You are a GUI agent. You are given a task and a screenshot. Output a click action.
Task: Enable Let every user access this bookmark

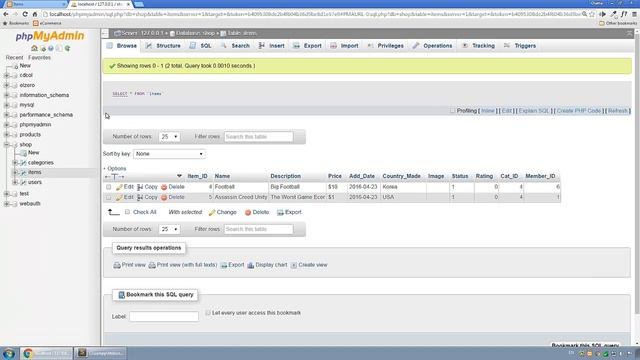(208, 313)
